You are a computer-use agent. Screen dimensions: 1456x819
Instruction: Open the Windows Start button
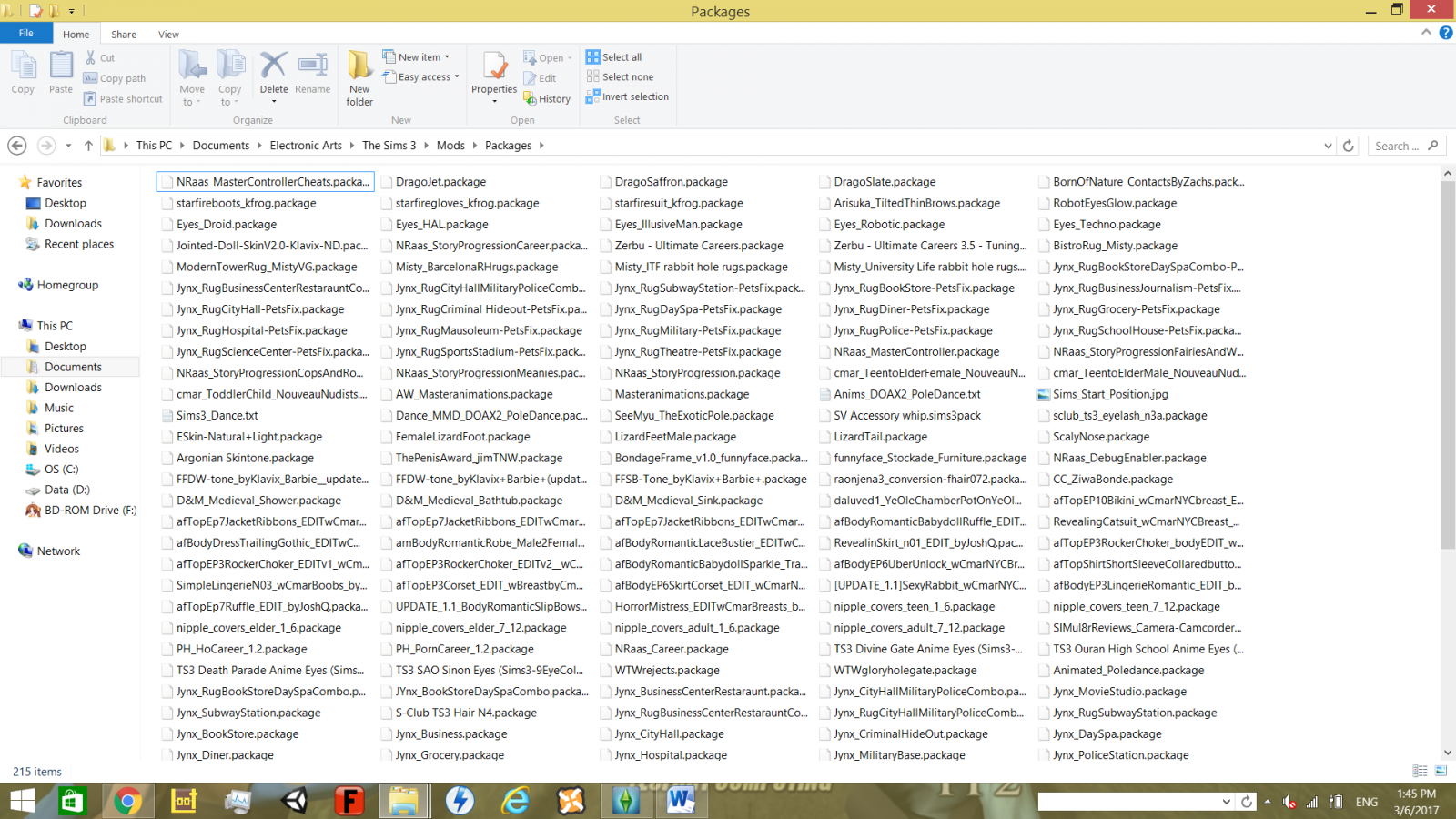coord(22,802)
